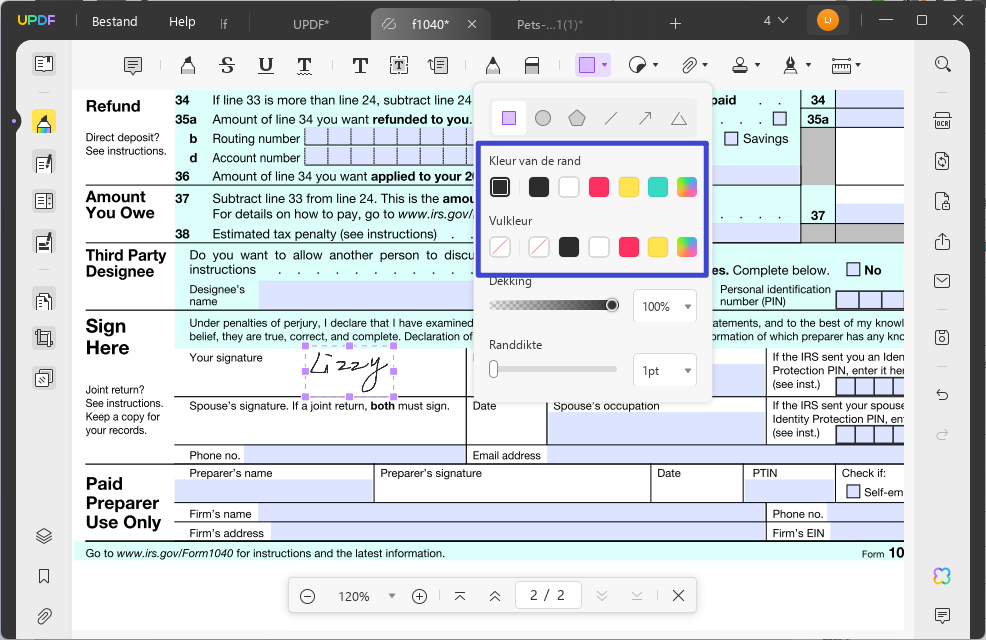The image size is (986, 640).
Task: Check the No box for third party designee
Action: click(853, 269)
